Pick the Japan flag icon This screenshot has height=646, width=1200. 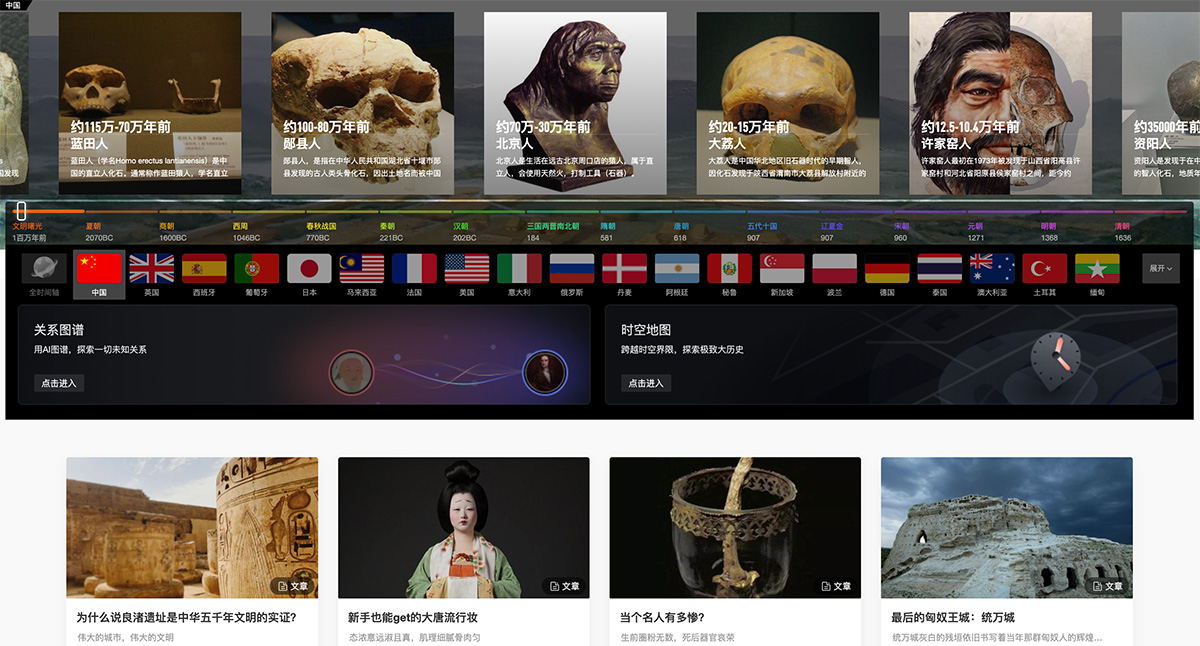tap(309, 268)
